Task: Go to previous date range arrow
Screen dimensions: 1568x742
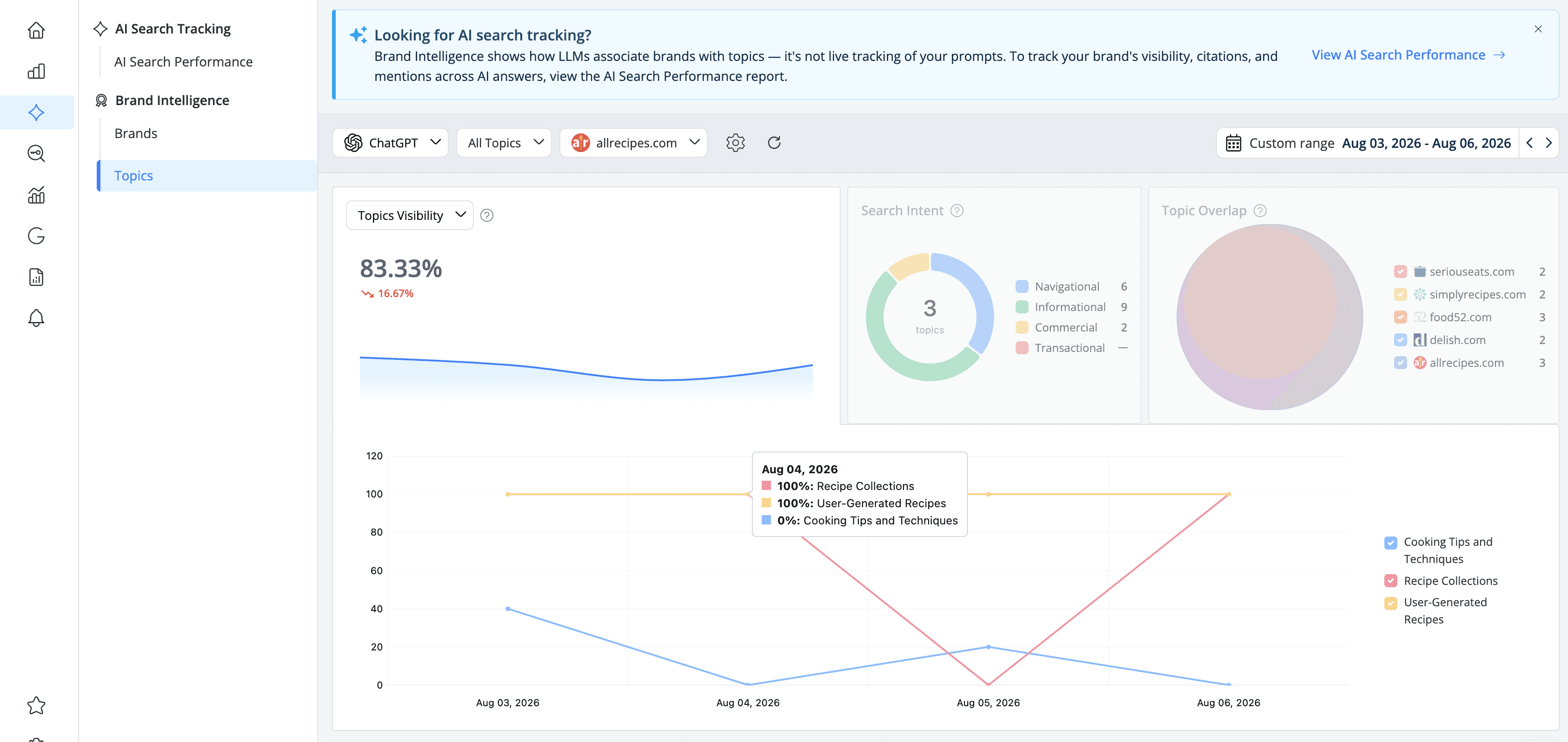Action: coord(1530,143)
